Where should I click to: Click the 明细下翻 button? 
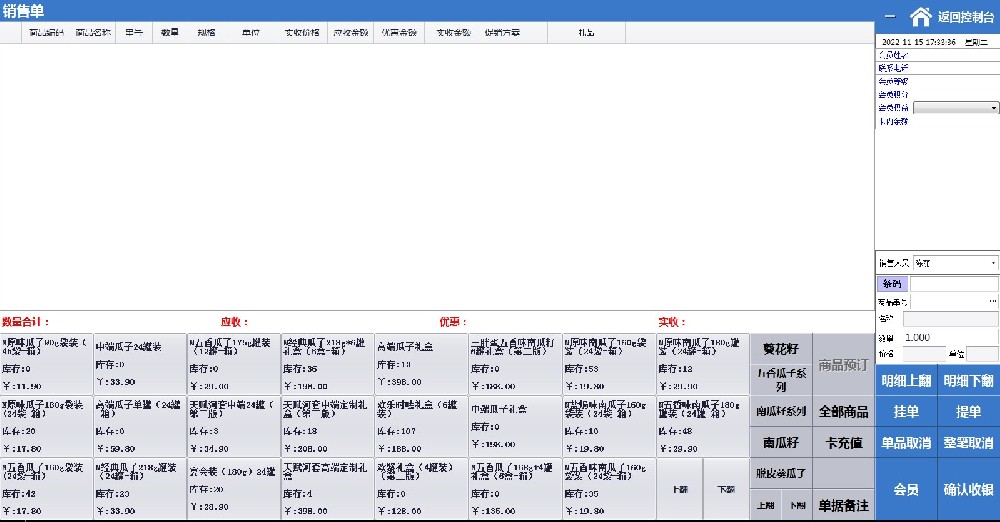tap(969, 381)
